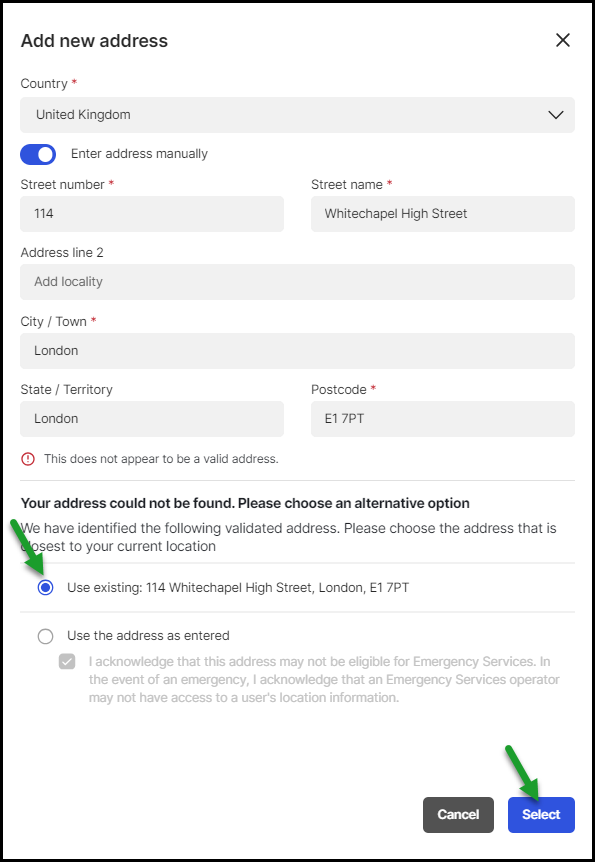This screenshot has height=862, width=595.
Task: Toggle Enter address manually switch
Action: (38, 154)
